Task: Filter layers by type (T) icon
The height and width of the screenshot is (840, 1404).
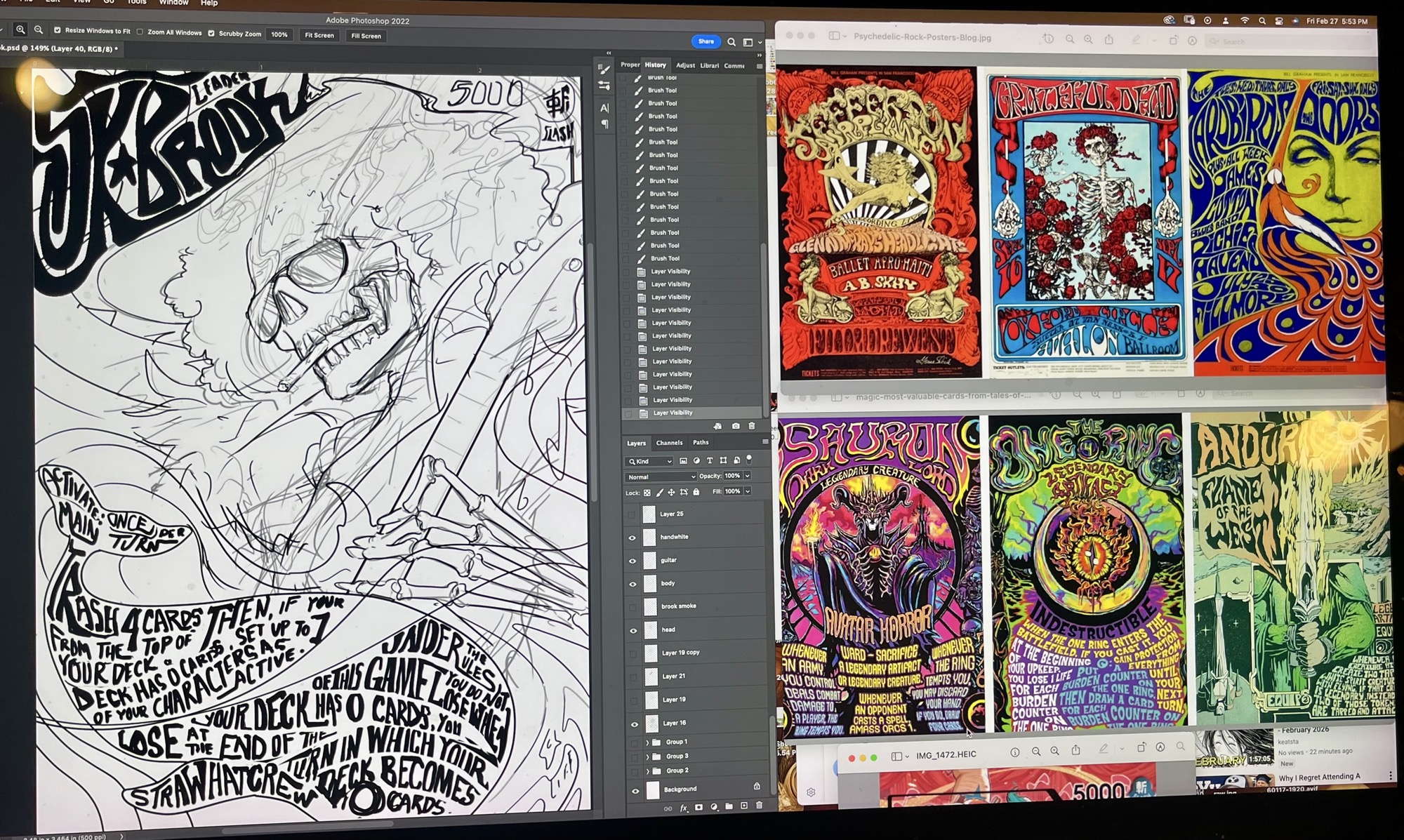Action: [x=710, y=460]
